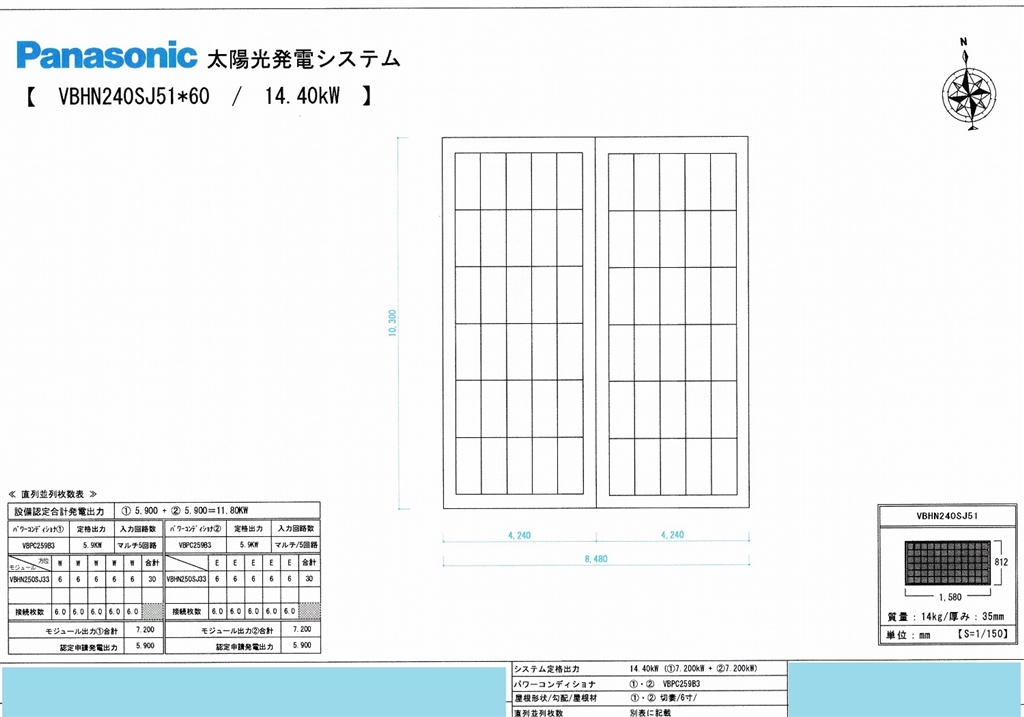Click the 14.40kW (①7.200kW + ②7.200kW) value

click(693, 669)
